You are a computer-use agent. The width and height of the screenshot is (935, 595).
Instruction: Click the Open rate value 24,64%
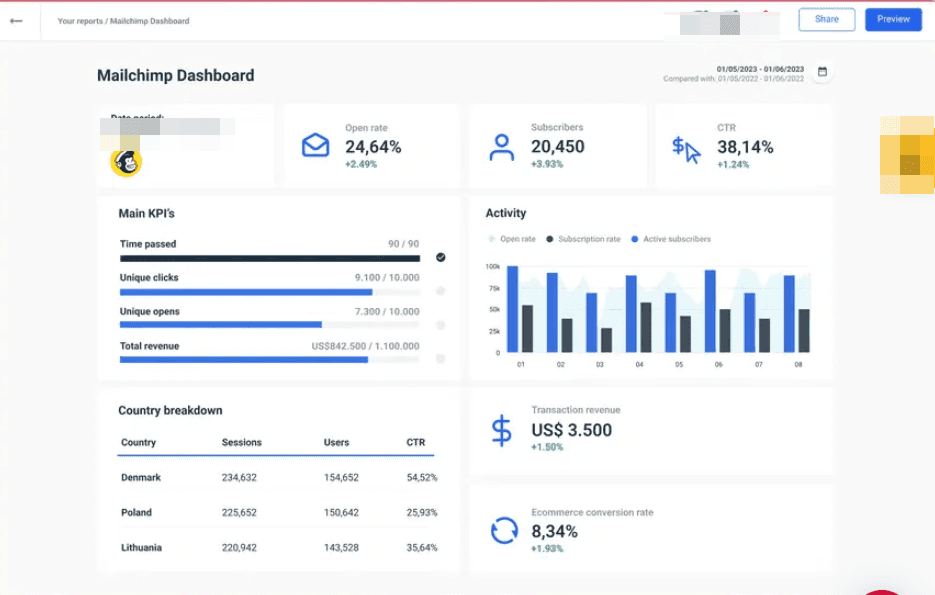tap(373, 147)
